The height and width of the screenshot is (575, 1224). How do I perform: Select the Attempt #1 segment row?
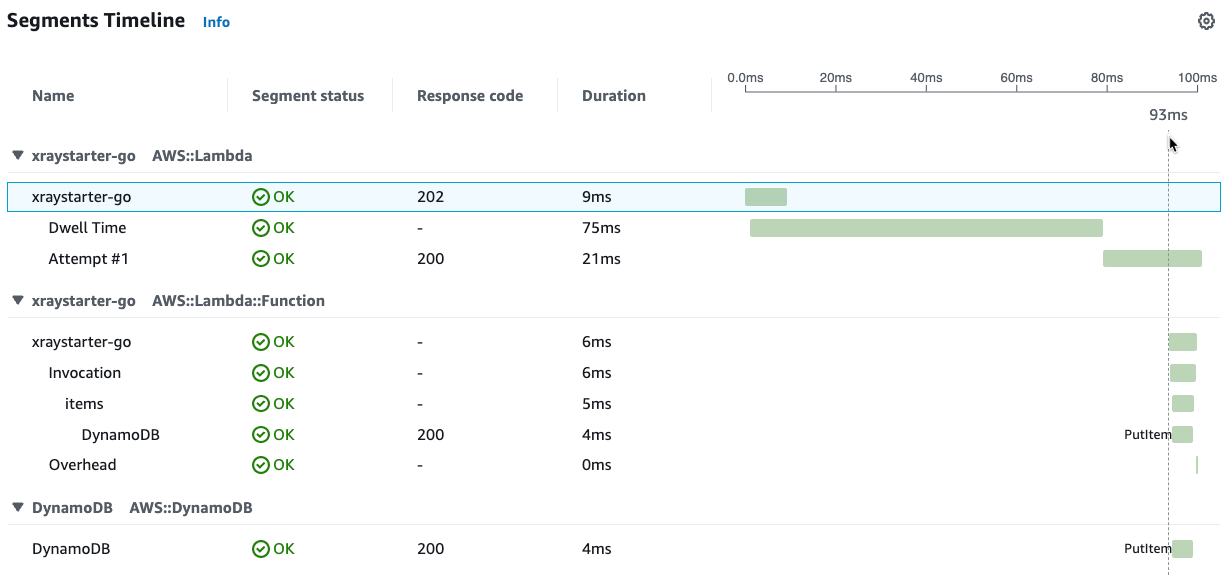[613, 259]
